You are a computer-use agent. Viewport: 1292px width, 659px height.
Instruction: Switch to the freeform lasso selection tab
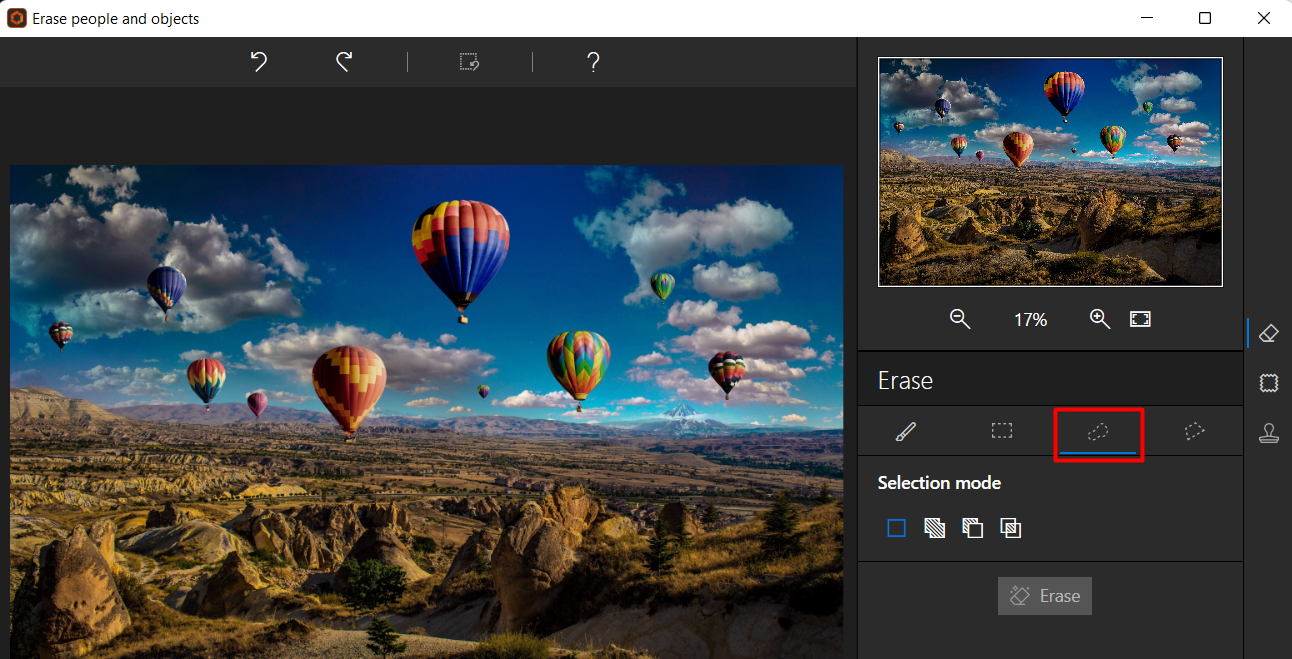click(1098, 431)
